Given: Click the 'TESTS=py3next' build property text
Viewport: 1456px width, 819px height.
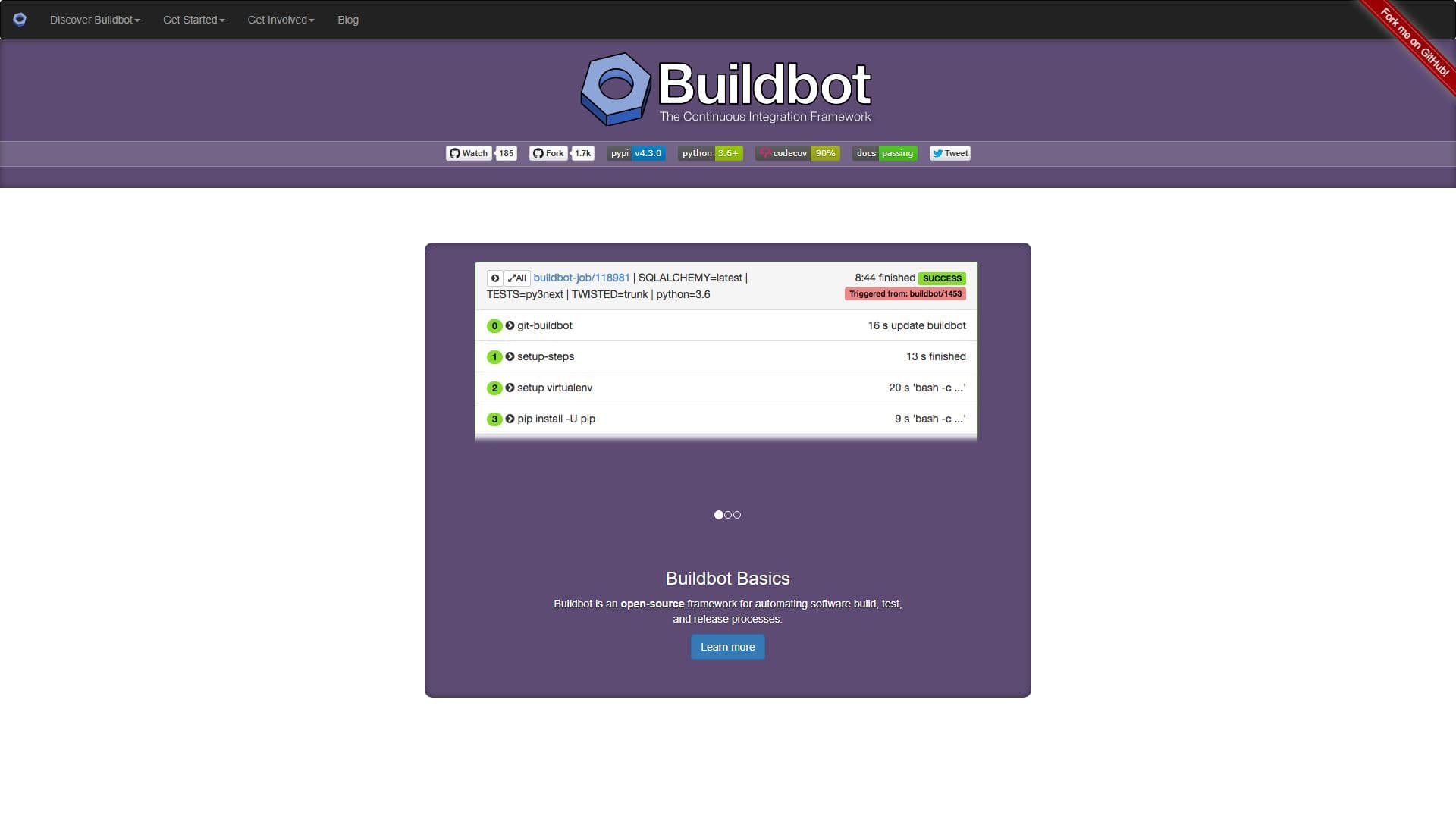Looking at the screenshot, I should [x=525, y=294].
